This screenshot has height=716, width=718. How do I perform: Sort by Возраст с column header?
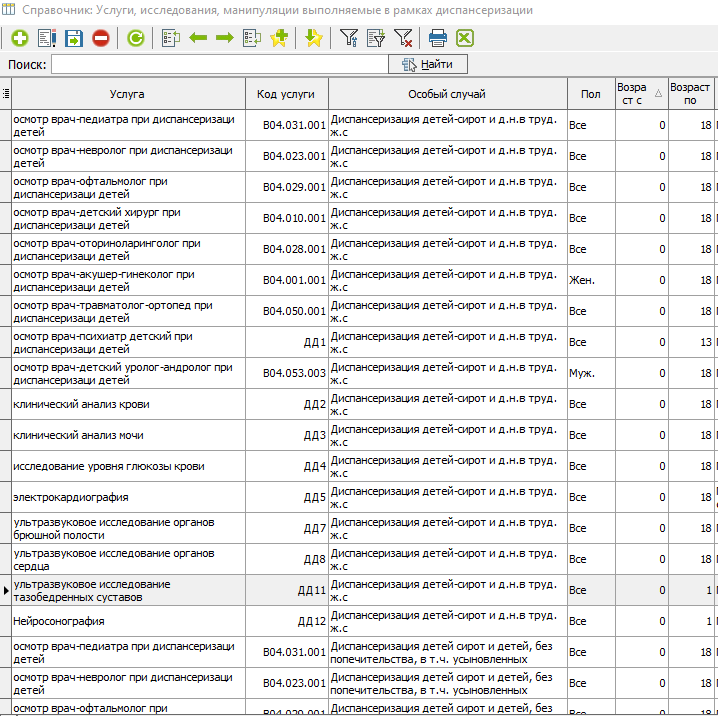pos(640,94)
